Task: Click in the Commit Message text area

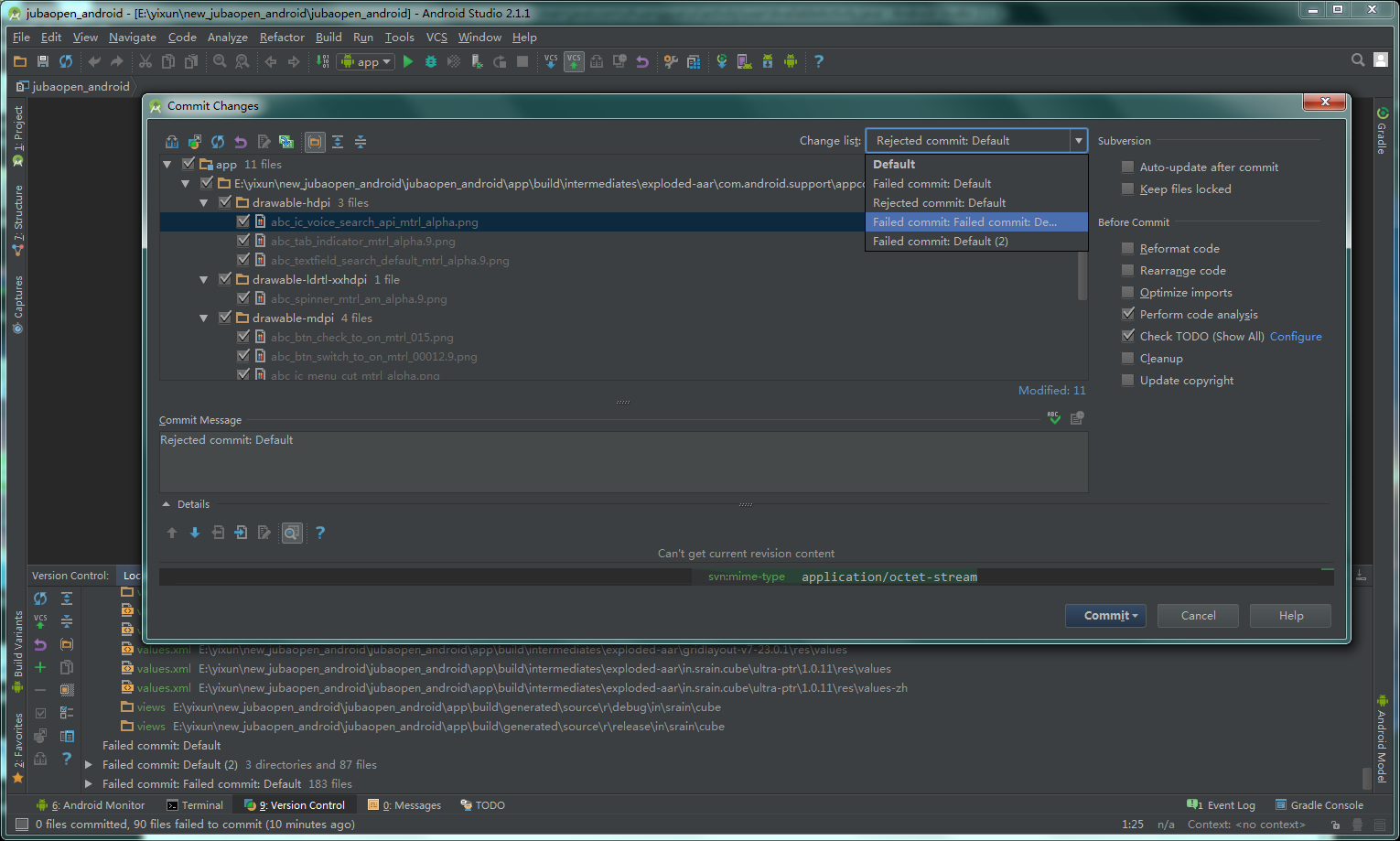Action: (x=623, y=462)
